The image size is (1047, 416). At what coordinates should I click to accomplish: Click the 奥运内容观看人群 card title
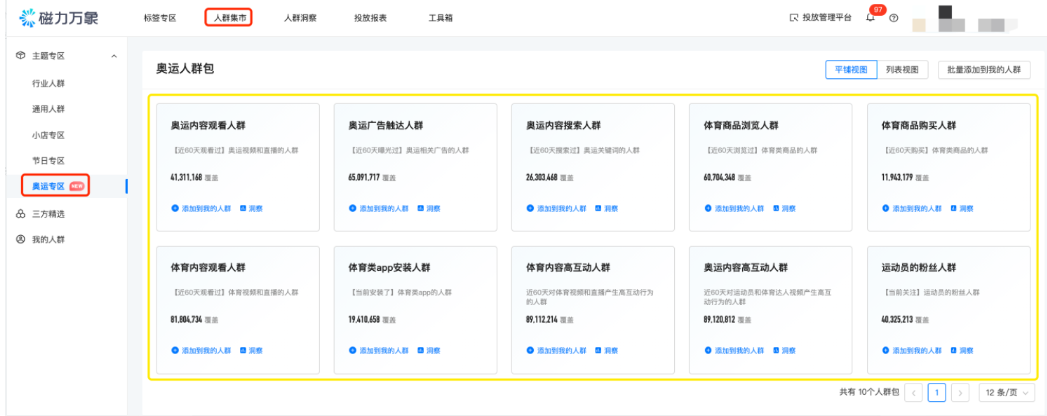208,126
